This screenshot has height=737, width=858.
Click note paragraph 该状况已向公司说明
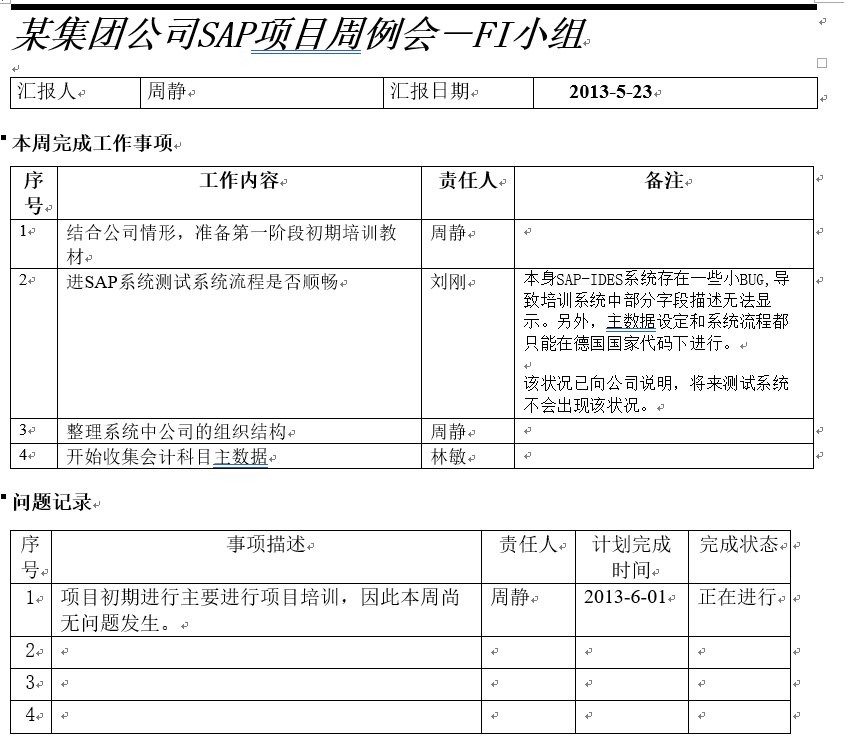pyautogui.click(x=656, y=394)
